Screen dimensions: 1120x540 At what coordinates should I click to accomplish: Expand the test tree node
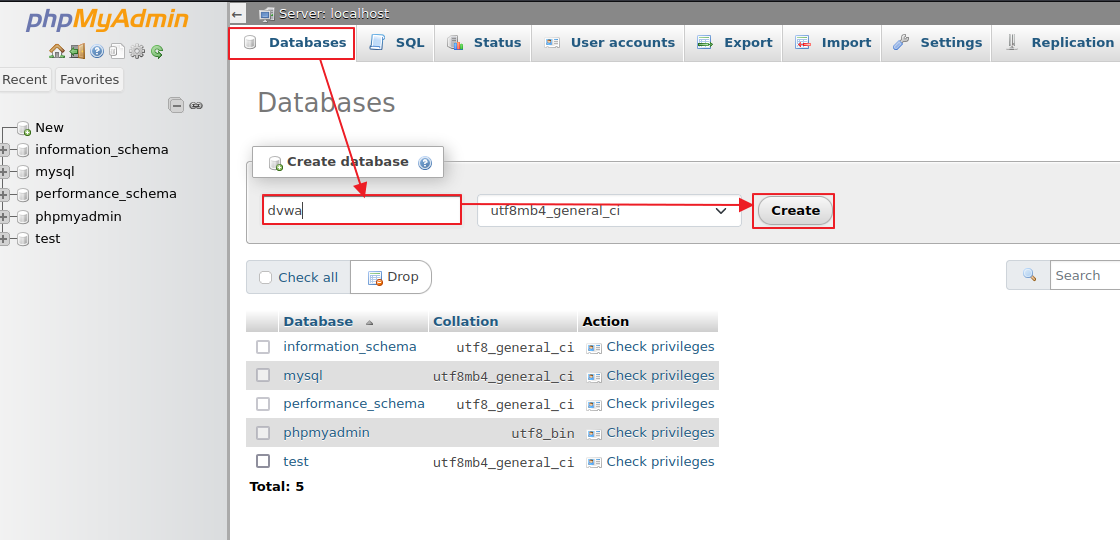tap(4, 239)
